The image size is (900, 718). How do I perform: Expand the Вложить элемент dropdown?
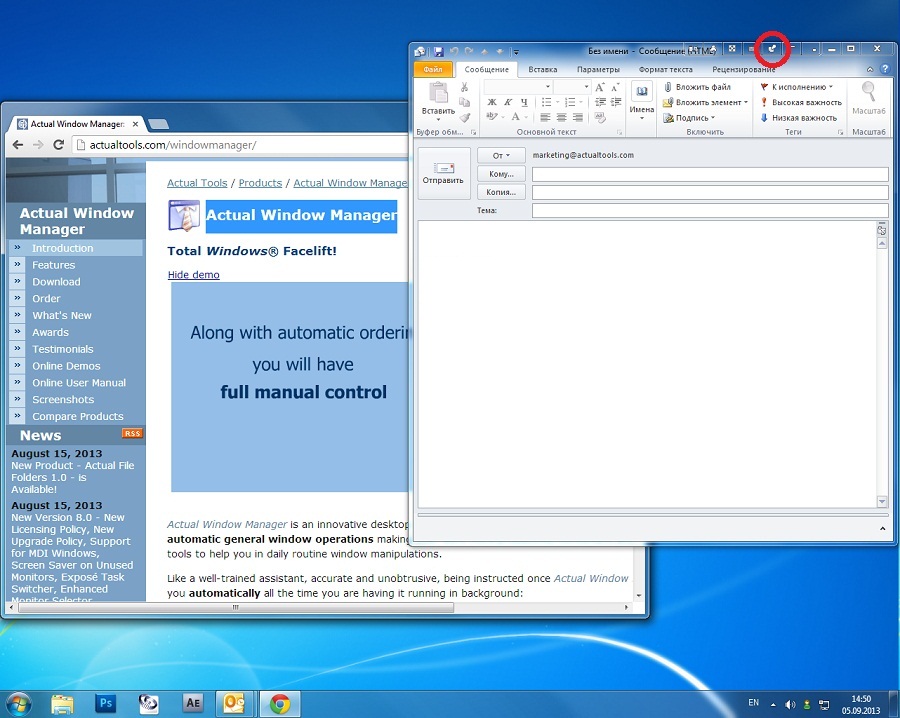[x=746, y=102]
